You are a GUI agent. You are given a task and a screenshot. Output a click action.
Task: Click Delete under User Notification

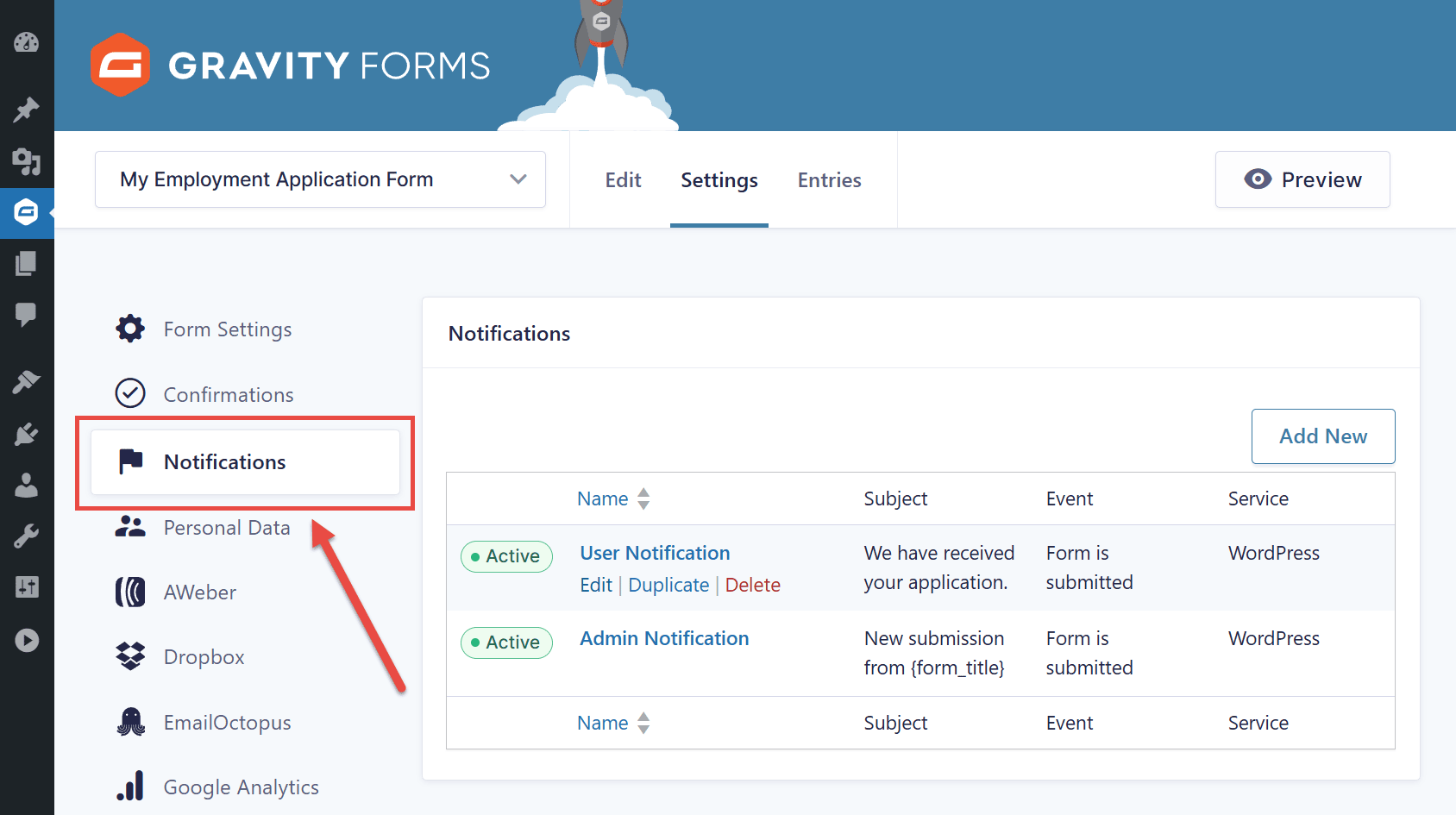753,585
